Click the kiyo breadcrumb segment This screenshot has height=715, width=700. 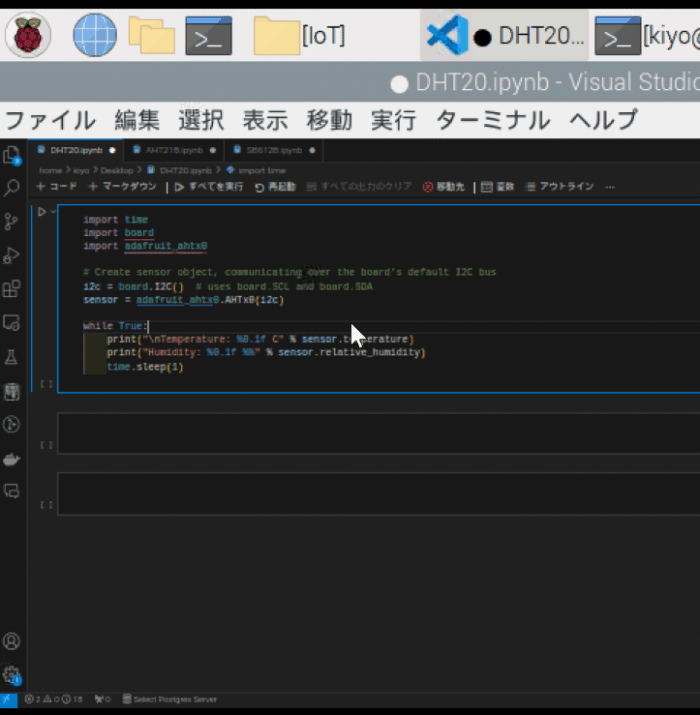pyautogui.click(x=81, y=171)
